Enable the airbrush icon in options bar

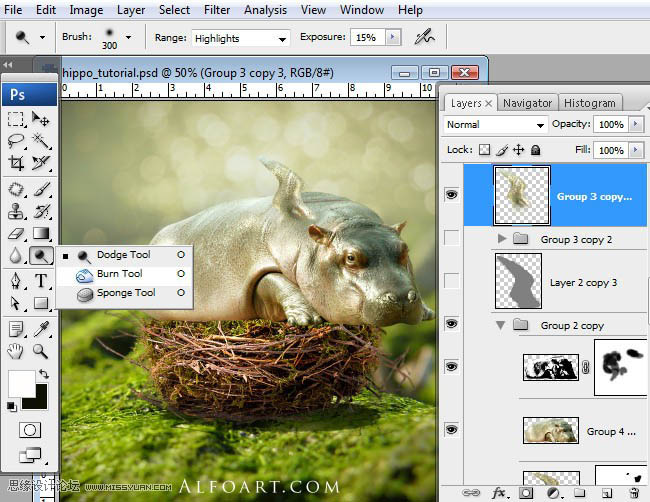(x=425, y=37)
